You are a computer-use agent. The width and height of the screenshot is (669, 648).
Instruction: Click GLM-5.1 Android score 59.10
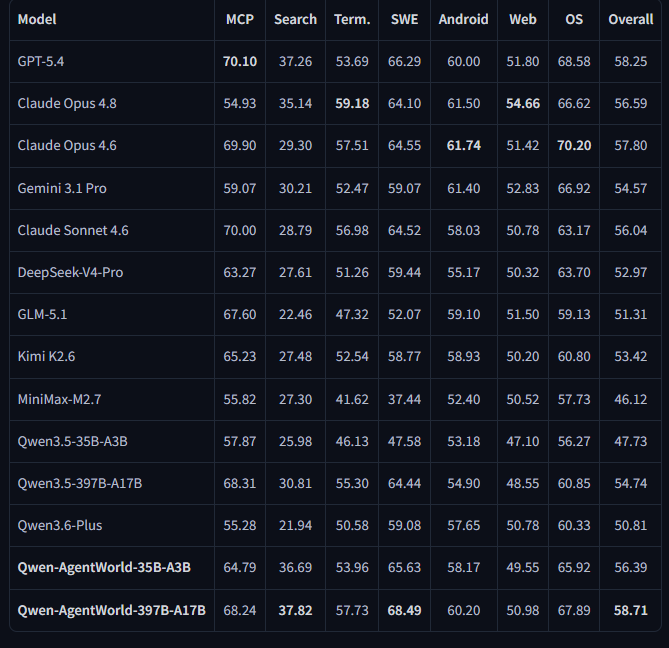(x=463, y=314)
